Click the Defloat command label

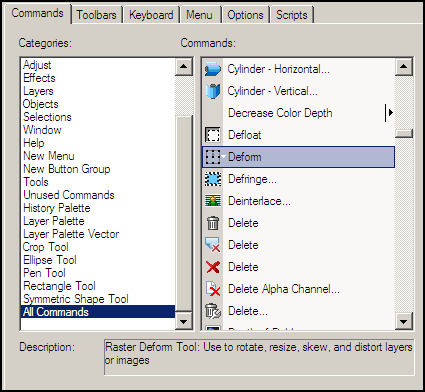tap(245, 135)
